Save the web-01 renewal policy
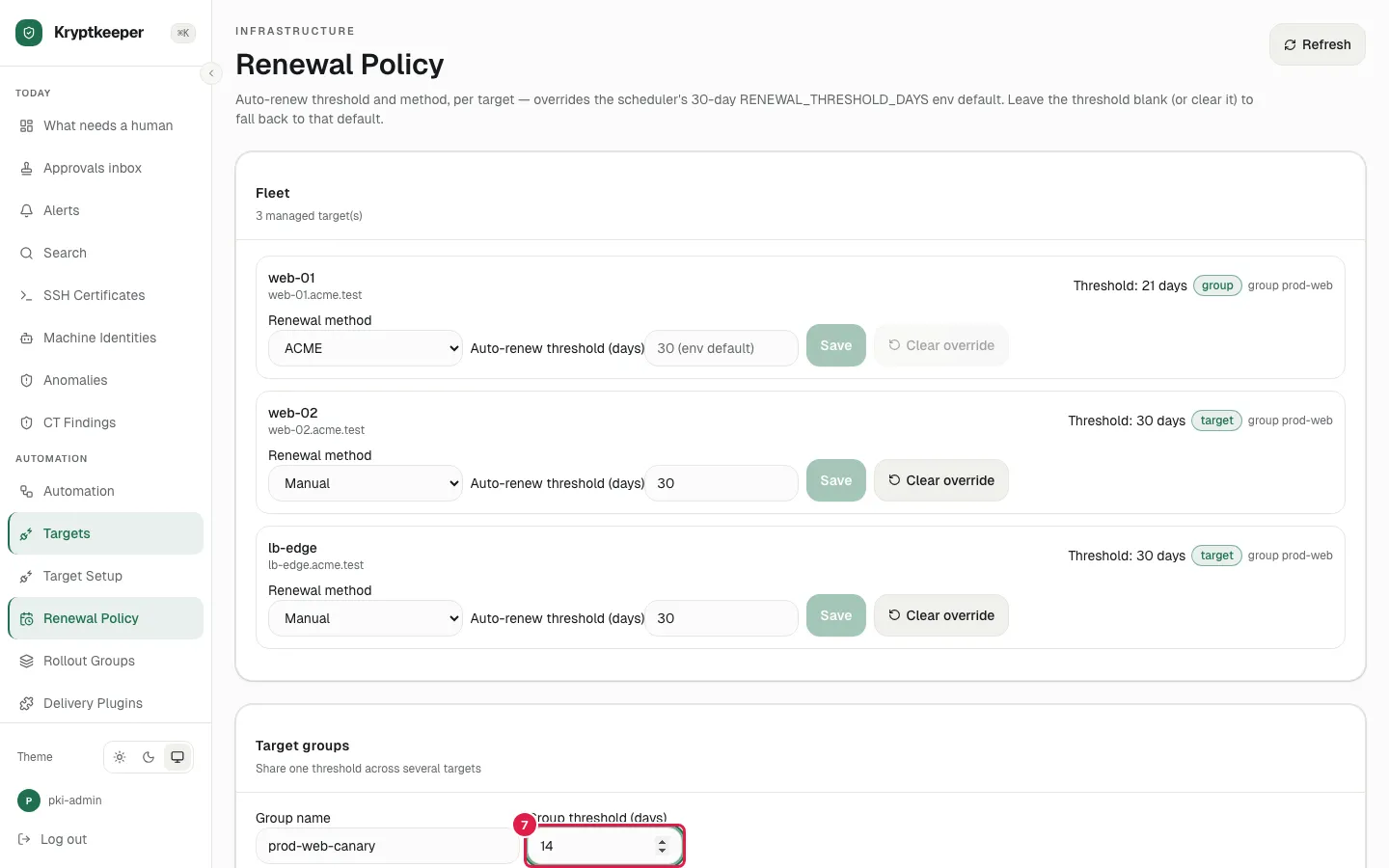 click(x=836, y=345)
